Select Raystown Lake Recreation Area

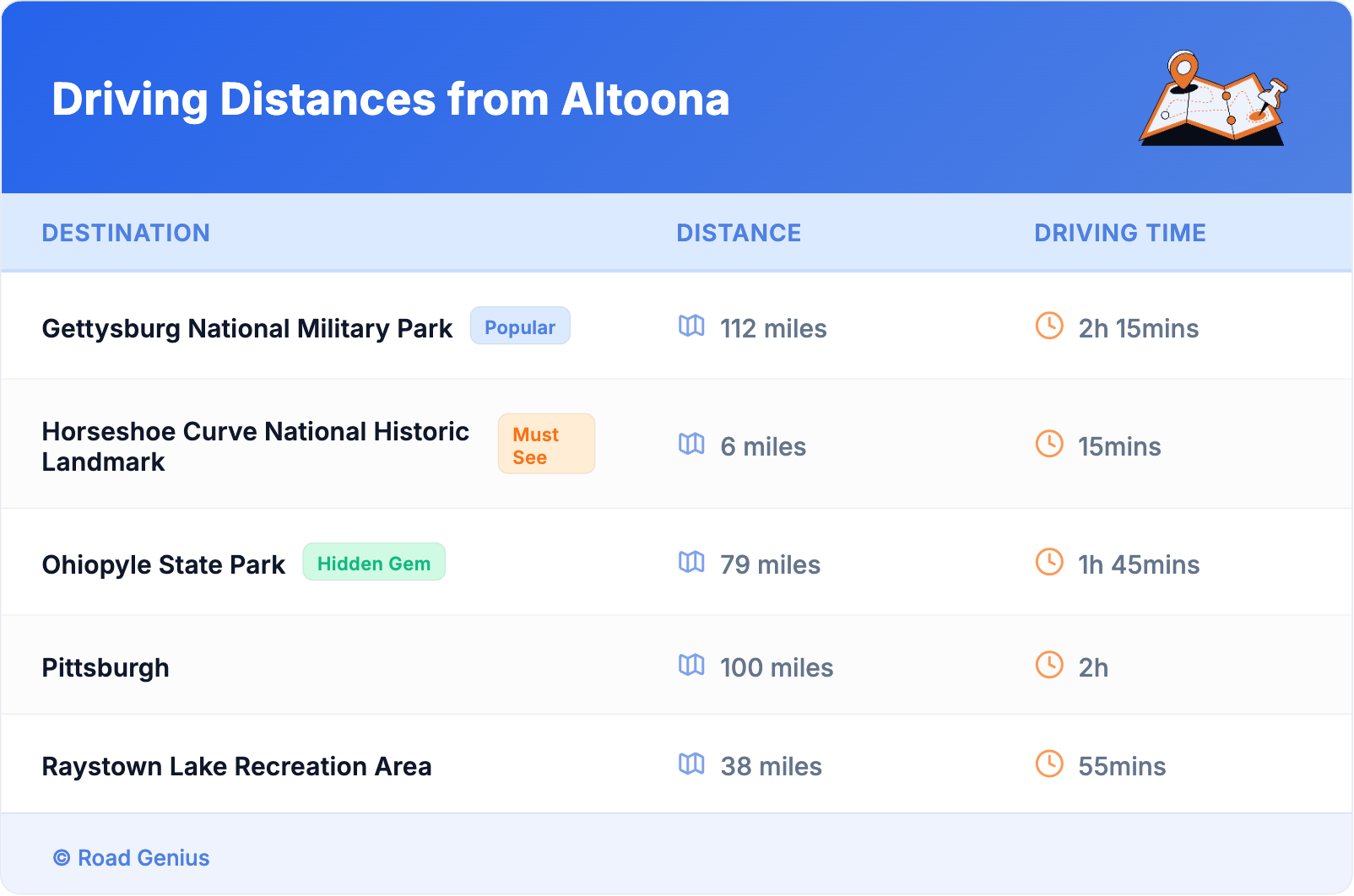236,766
